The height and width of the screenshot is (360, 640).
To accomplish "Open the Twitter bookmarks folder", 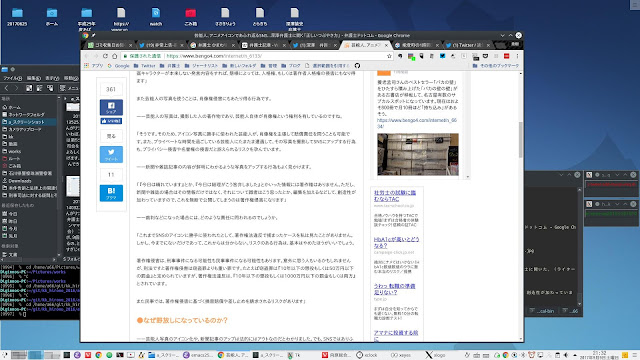I will pyautogui.click(x=145, y=65).
